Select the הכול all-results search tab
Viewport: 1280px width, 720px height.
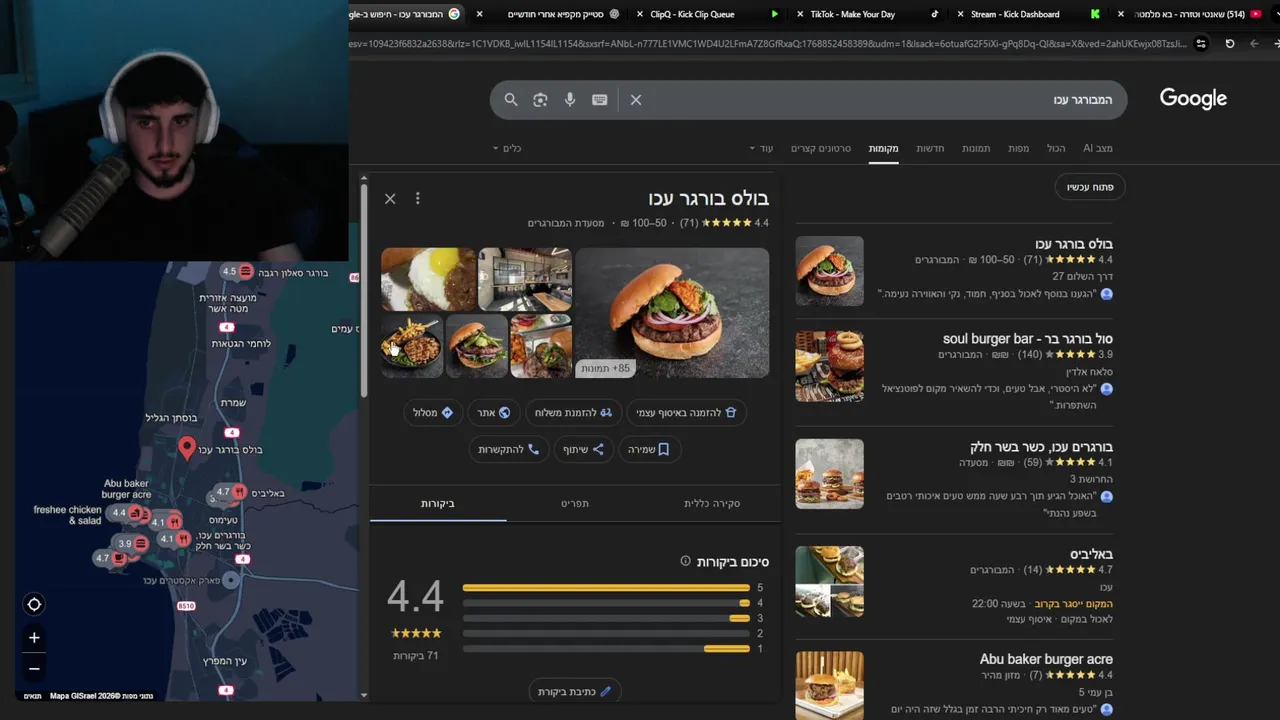pyautogui.click(x=1056, y=148)
